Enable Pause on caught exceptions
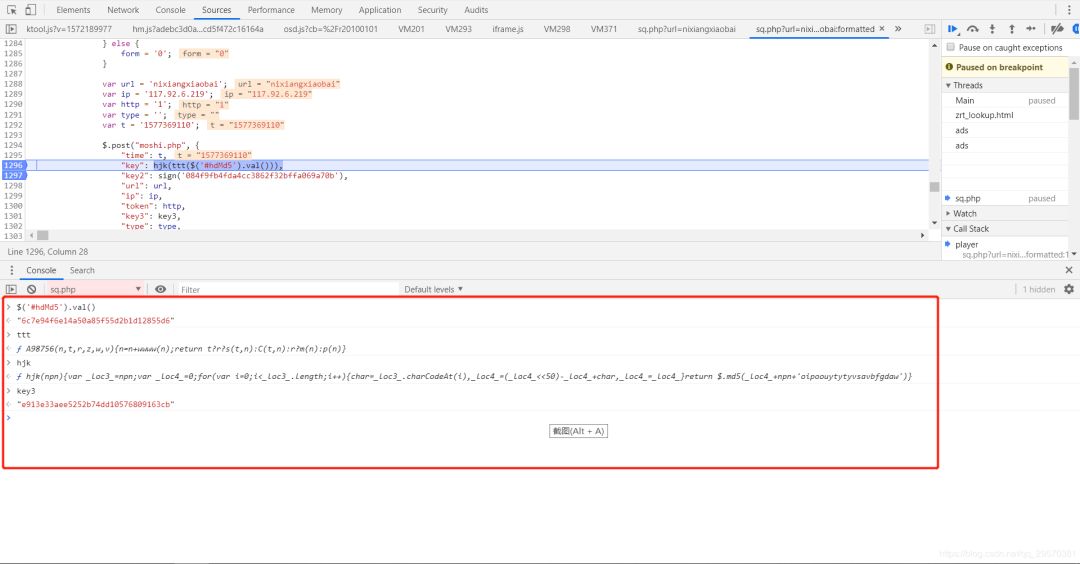The height and width of the screenshot is (564, 1080). [950, 47]
